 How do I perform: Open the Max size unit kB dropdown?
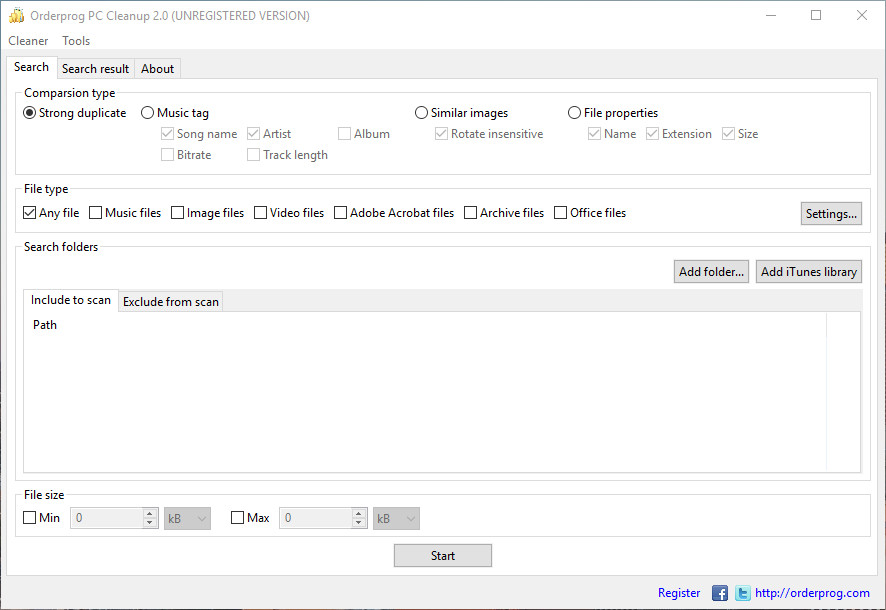(x=396, y=518)
